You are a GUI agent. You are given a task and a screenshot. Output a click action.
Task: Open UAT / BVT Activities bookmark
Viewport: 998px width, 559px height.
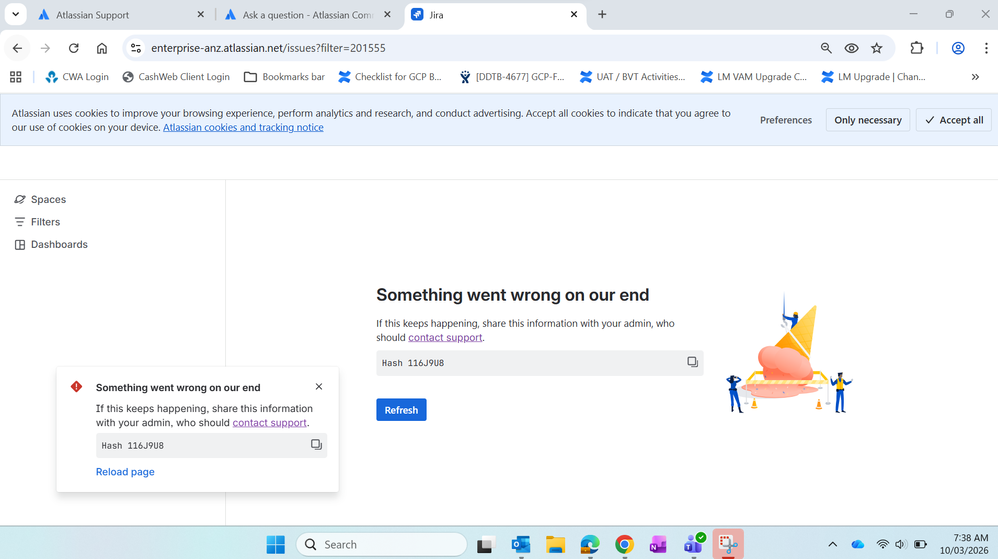tap(633, 77)
